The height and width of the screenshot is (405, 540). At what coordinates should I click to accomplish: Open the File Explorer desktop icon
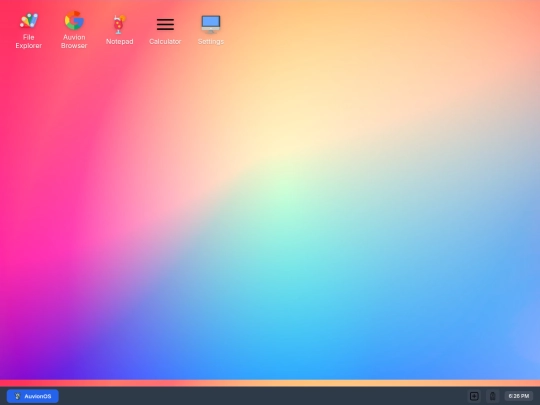pyautogui.click(x=29, y=30)
